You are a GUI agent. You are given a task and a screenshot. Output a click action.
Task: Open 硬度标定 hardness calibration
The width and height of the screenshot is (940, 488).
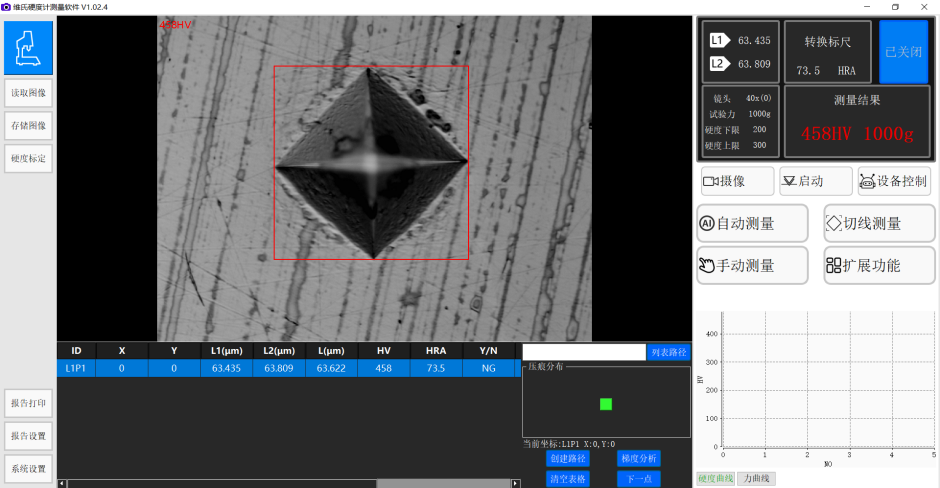[28, 158]
